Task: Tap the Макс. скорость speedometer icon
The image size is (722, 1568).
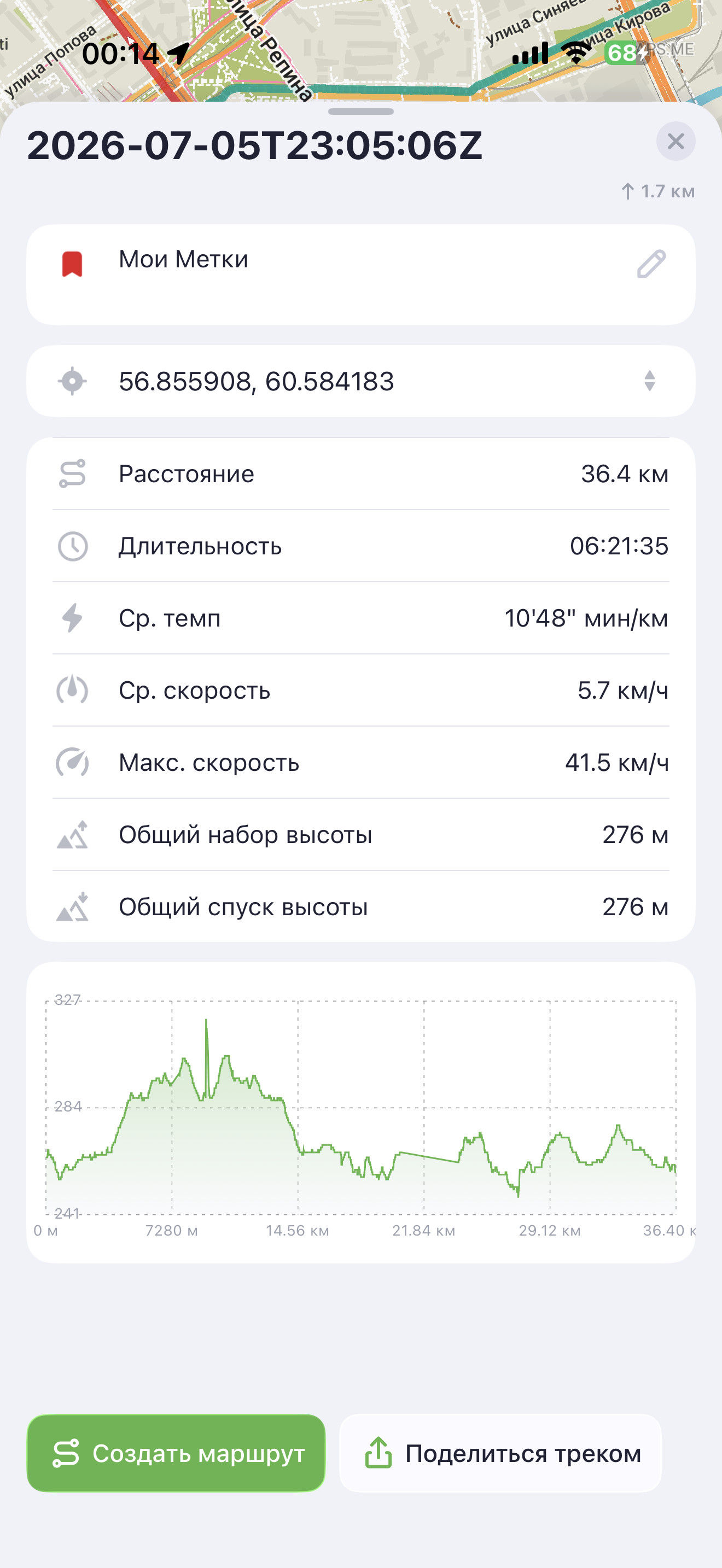Action: [72, 762]
